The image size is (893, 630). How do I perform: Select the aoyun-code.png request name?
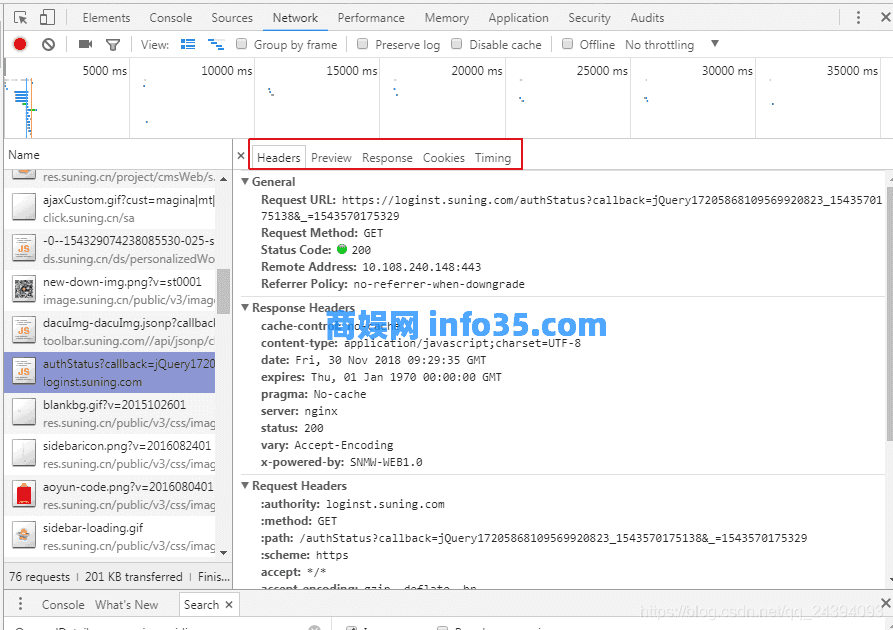128,487
